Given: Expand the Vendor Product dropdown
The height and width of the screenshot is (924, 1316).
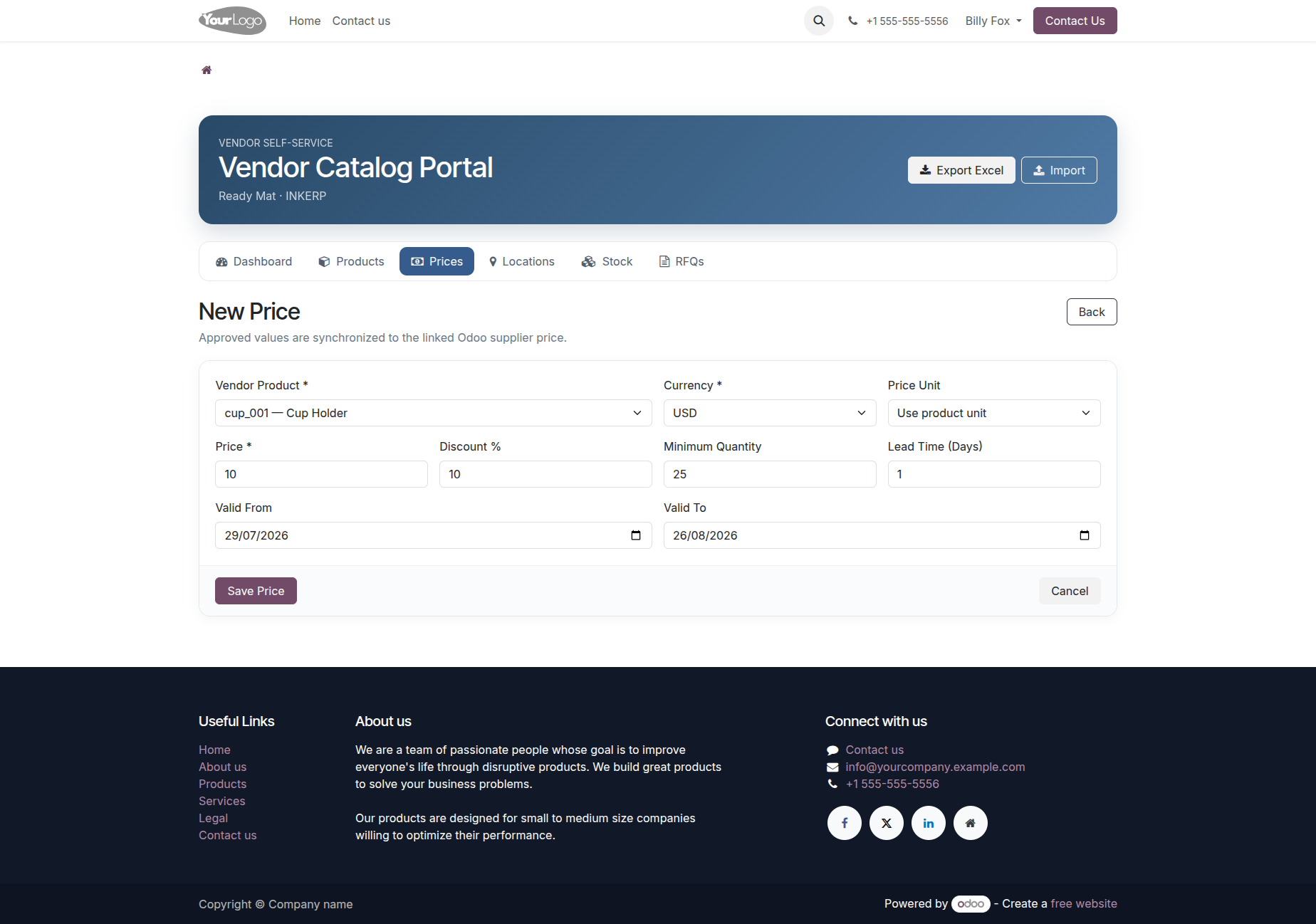Looking at the screenshot, I should click(434, 413).
